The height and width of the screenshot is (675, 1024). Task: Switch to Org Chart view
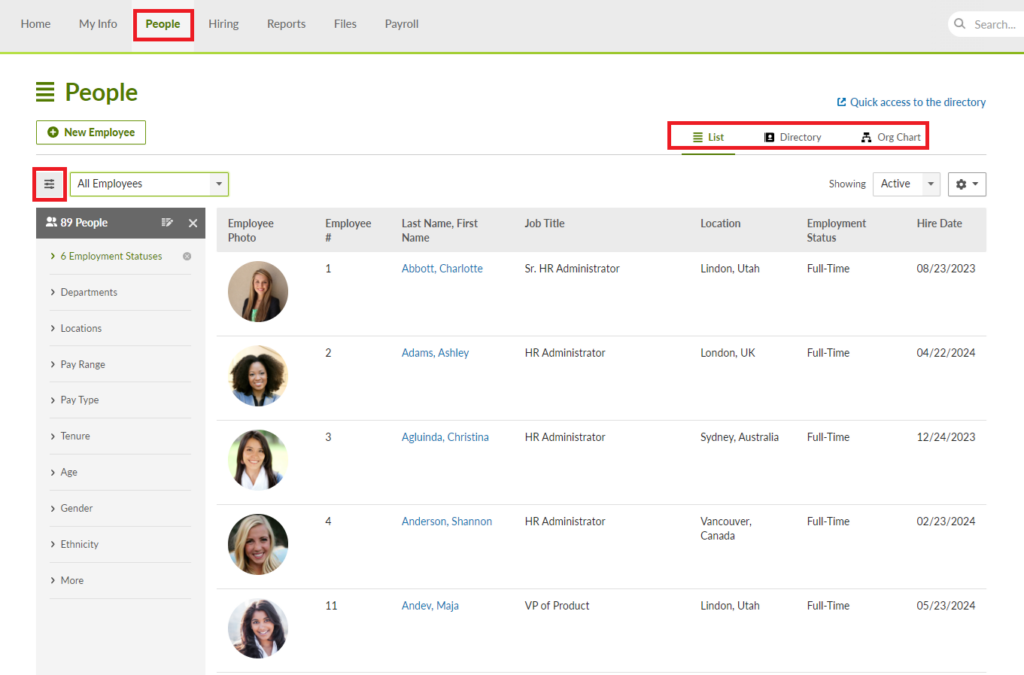(888, 137)
